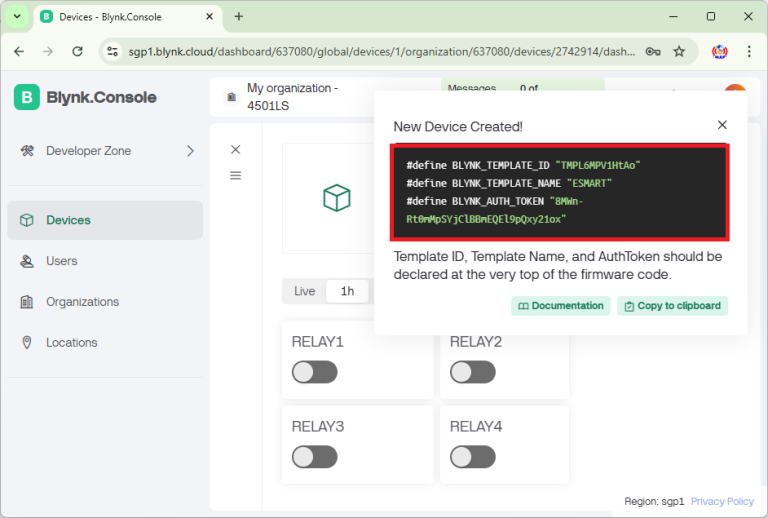This screenshot has width=768, height=518.
Task: Click the Blynk.Console logo icon
Action: click(x=27, y=97)
